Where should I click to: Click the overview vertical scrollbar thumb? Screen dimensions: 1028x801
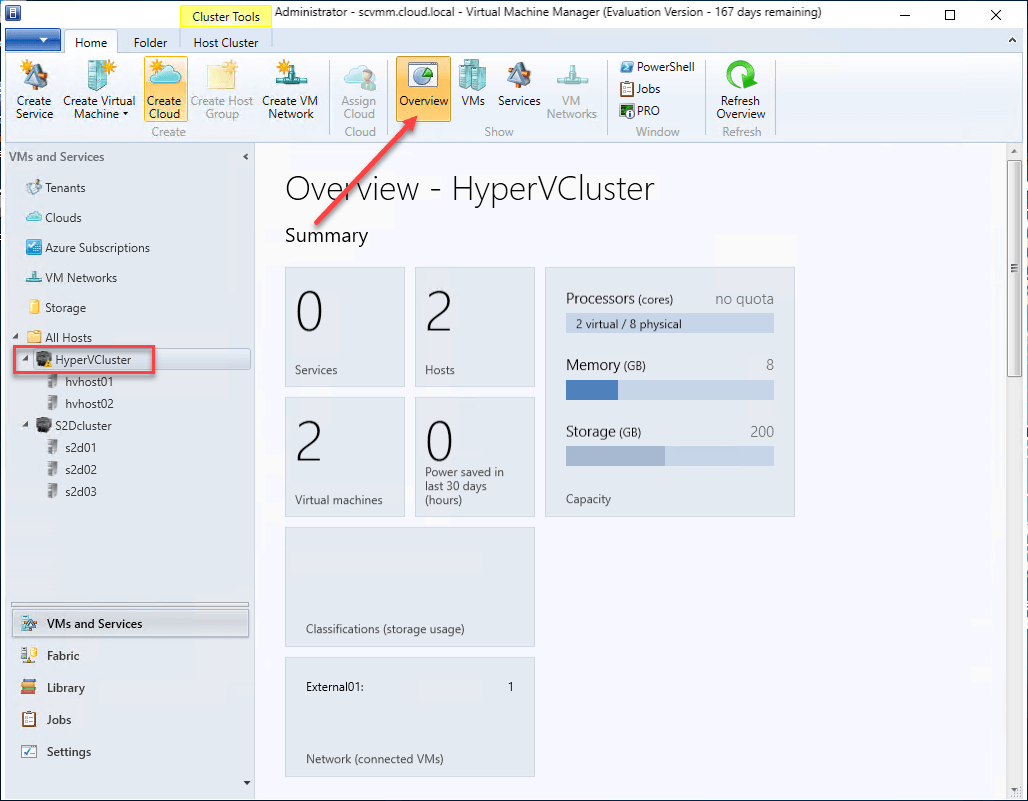(x=1014, y=269)
